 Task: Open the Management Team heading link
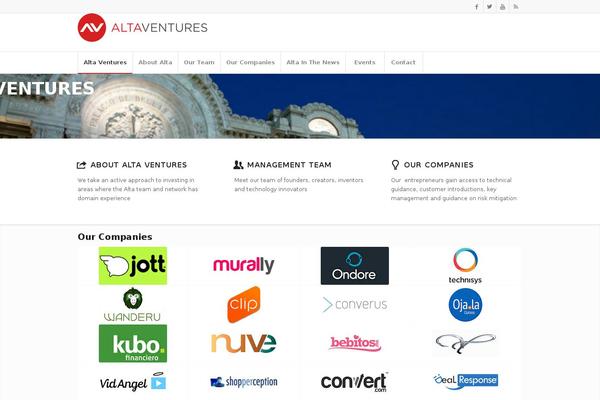click(289, 165)
